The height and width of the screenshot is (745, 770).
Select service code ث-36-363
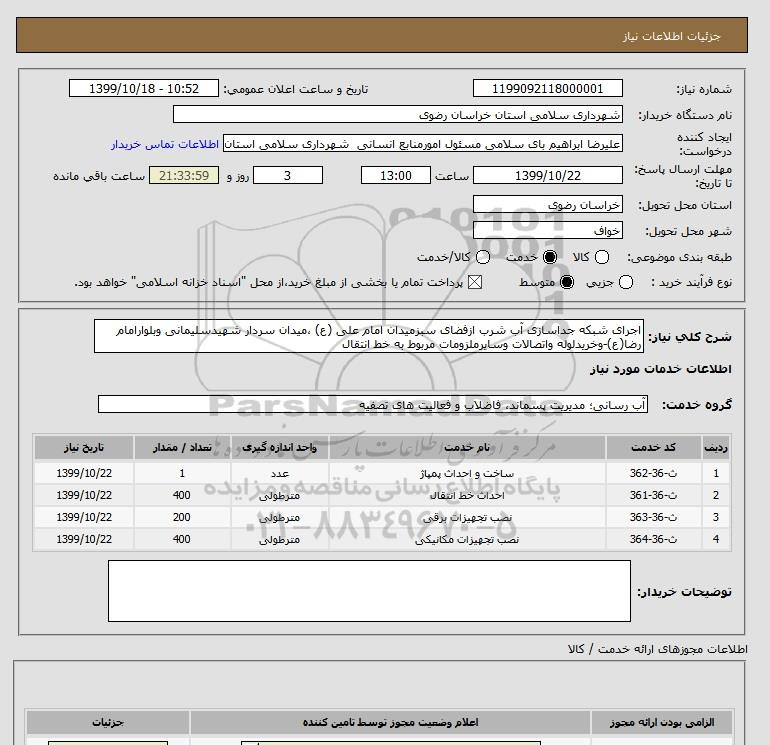tap(653, 517)
